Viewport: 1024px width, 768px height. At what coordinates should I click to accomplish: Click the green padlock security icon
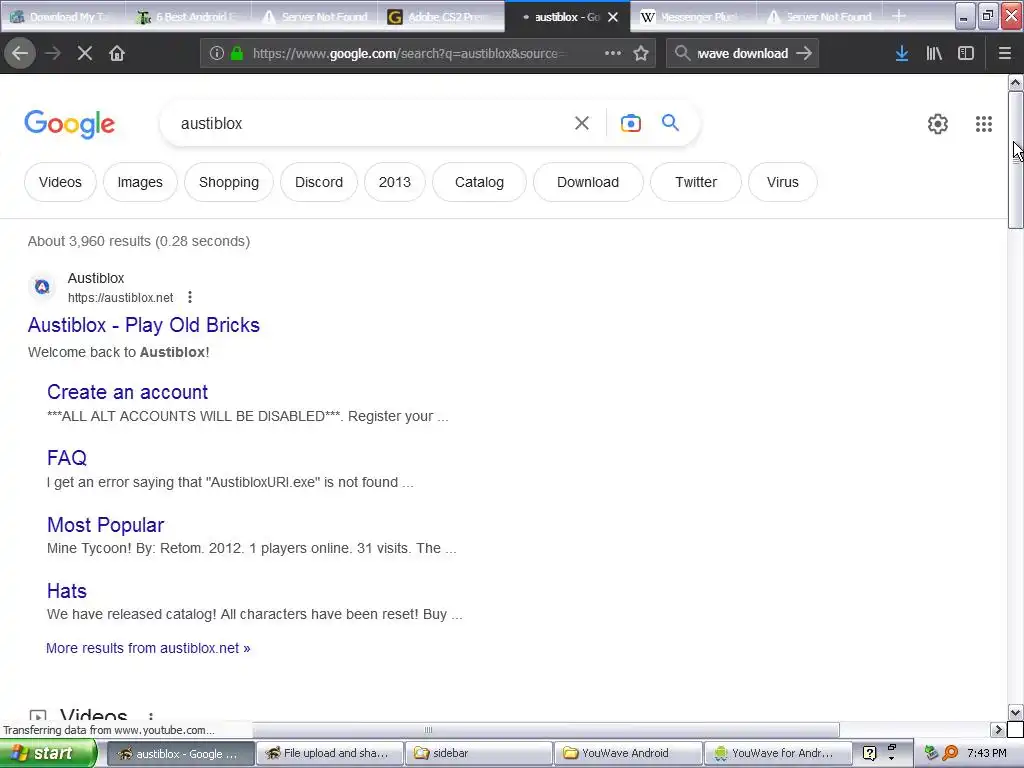237,53
